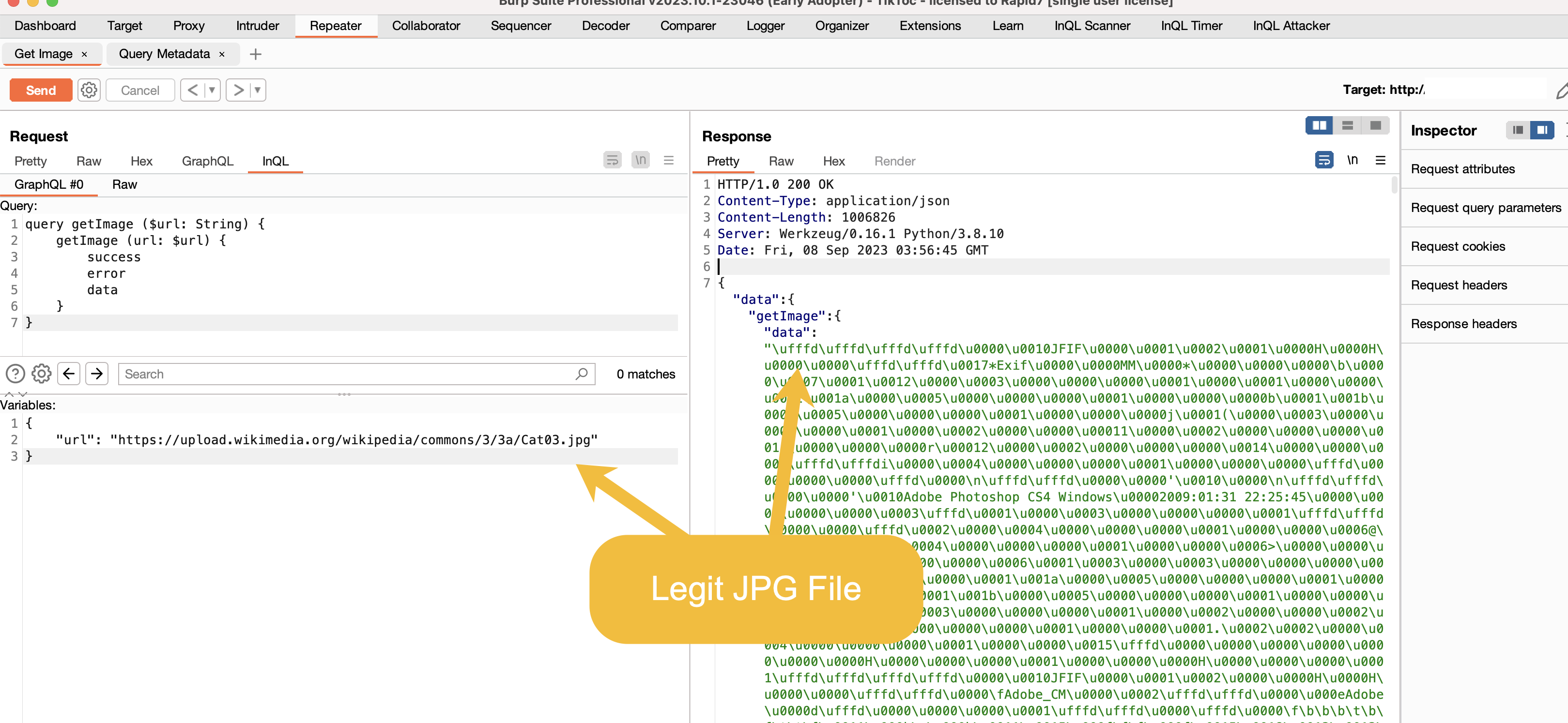Create a new Repeater tab with plus
This screenshot has width=1568, height=723.
pyautogui.click(x=255, y=54)
